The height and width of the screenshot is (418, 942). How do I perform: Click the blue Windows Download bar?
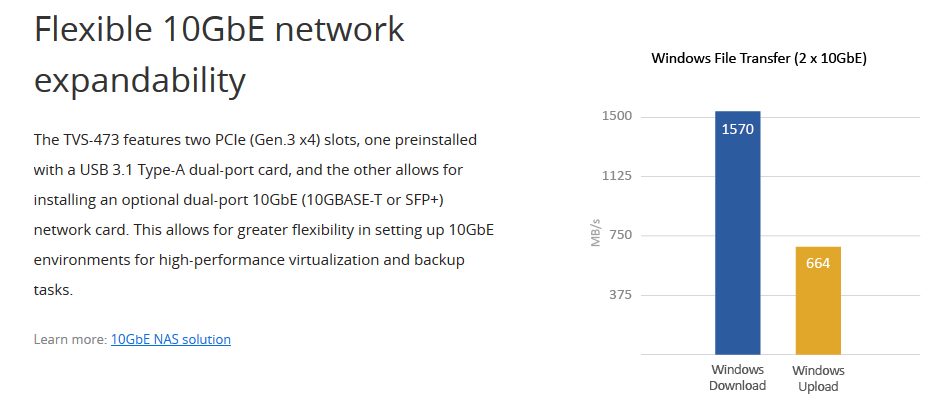738,232
